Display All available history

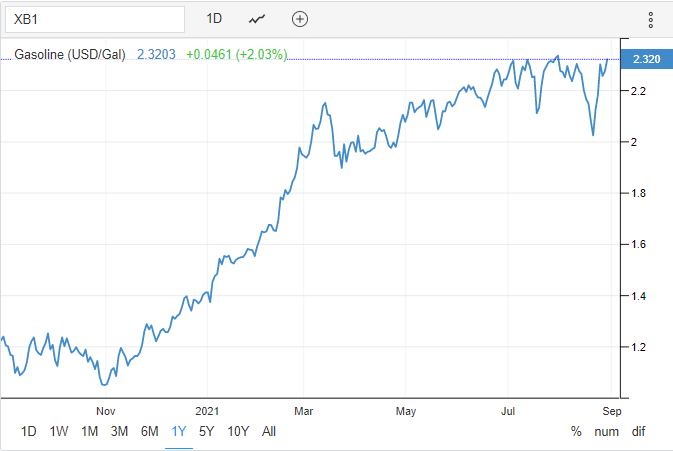tap(269, 431)
